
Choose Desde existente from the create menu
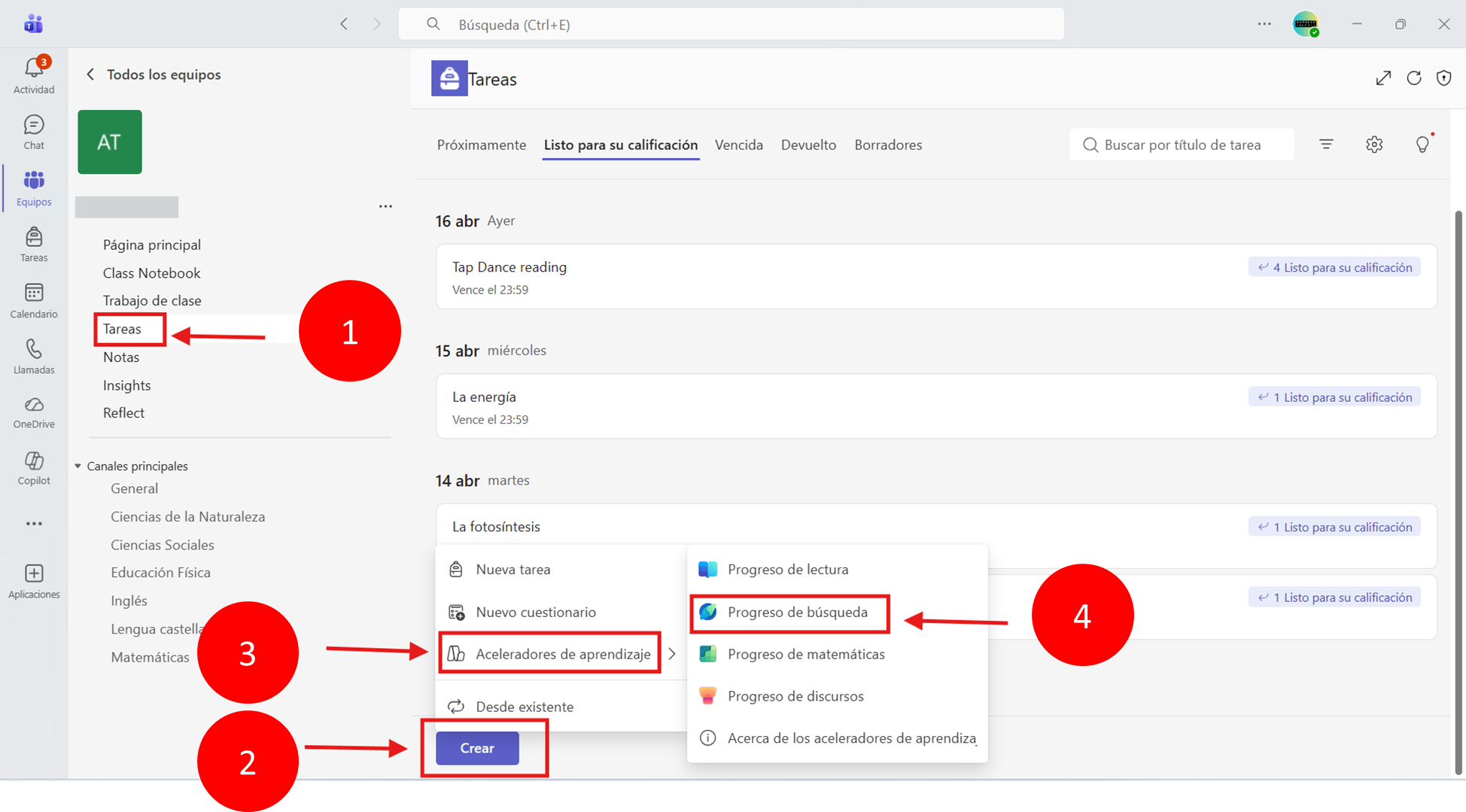click(561, 707)
